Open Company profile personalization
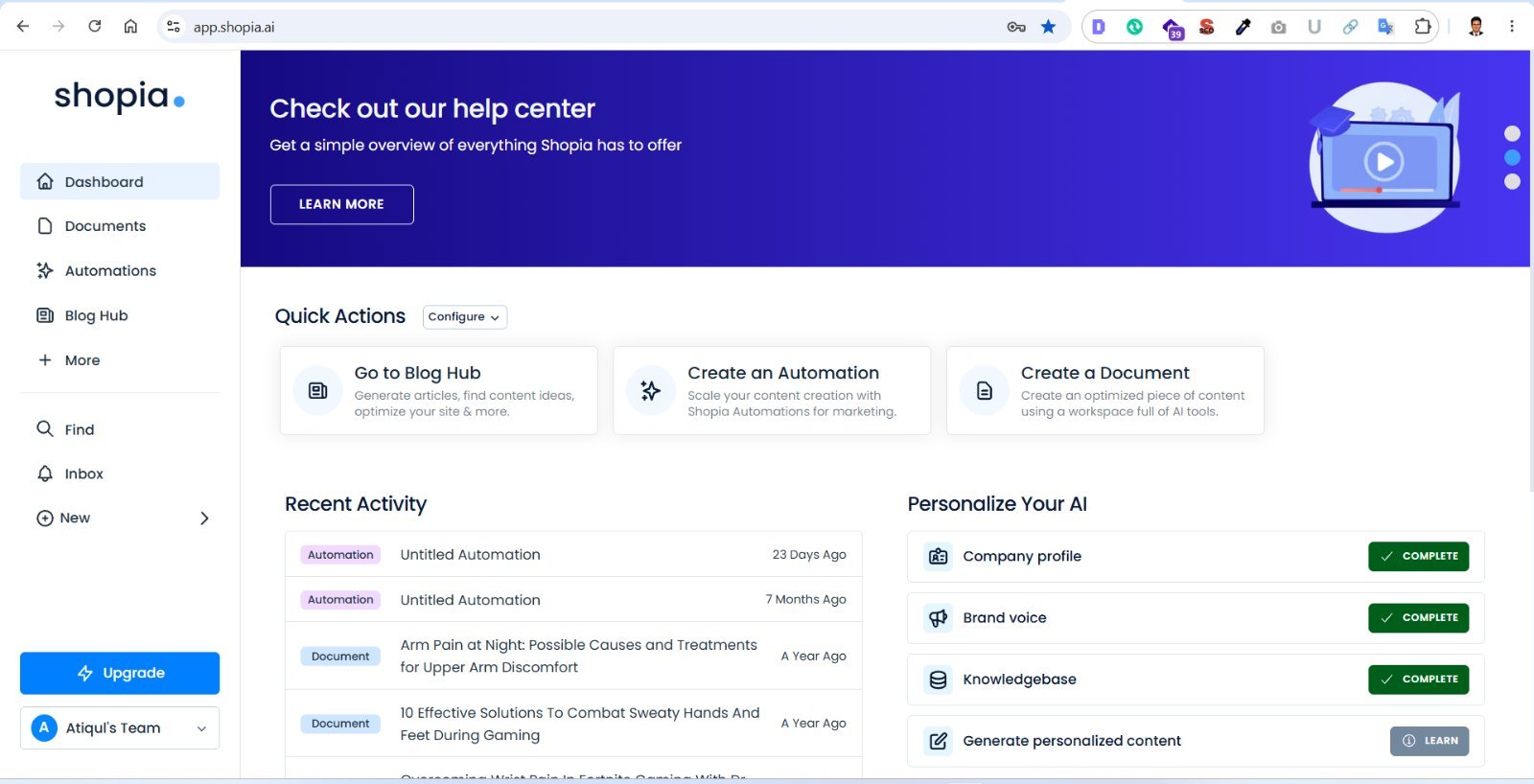 (x=1196, y=557)
